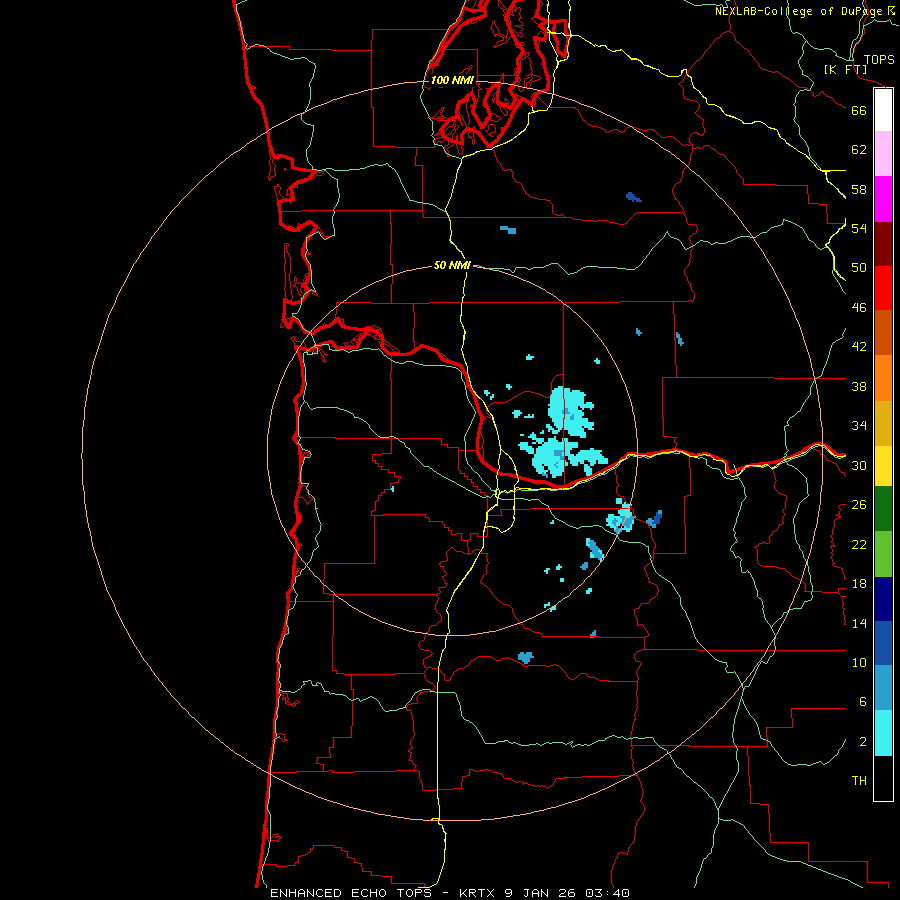This screenshot has width=900, height=900.
Task: Select the dark green legend swatch
Action: [x=883, y=509]
